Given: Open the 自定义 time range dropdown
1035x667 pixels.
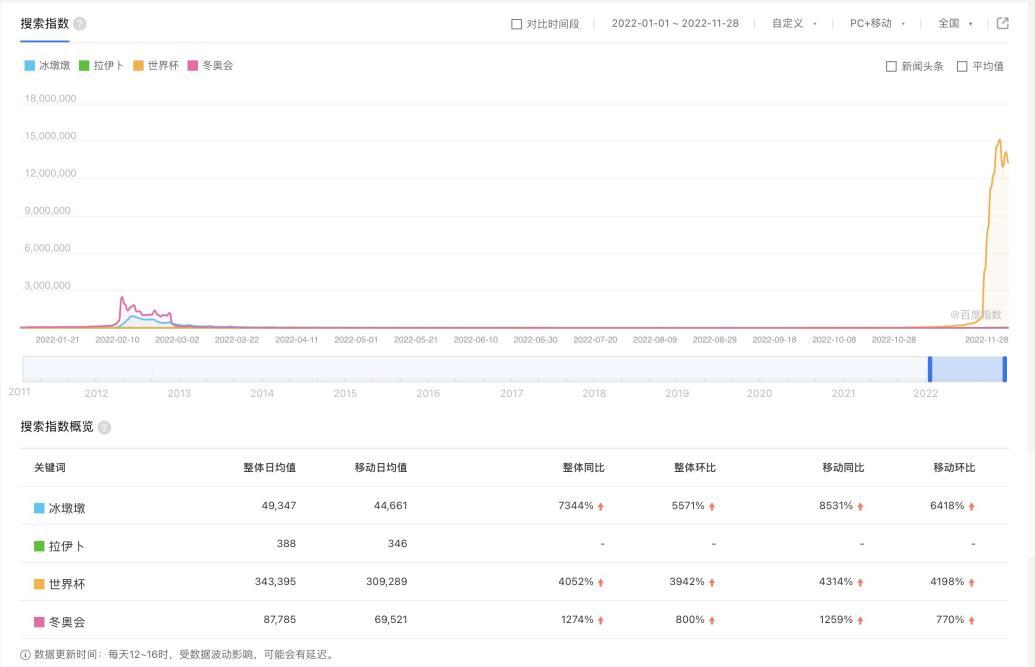Looking at the screenshot, I should [794, 23].
